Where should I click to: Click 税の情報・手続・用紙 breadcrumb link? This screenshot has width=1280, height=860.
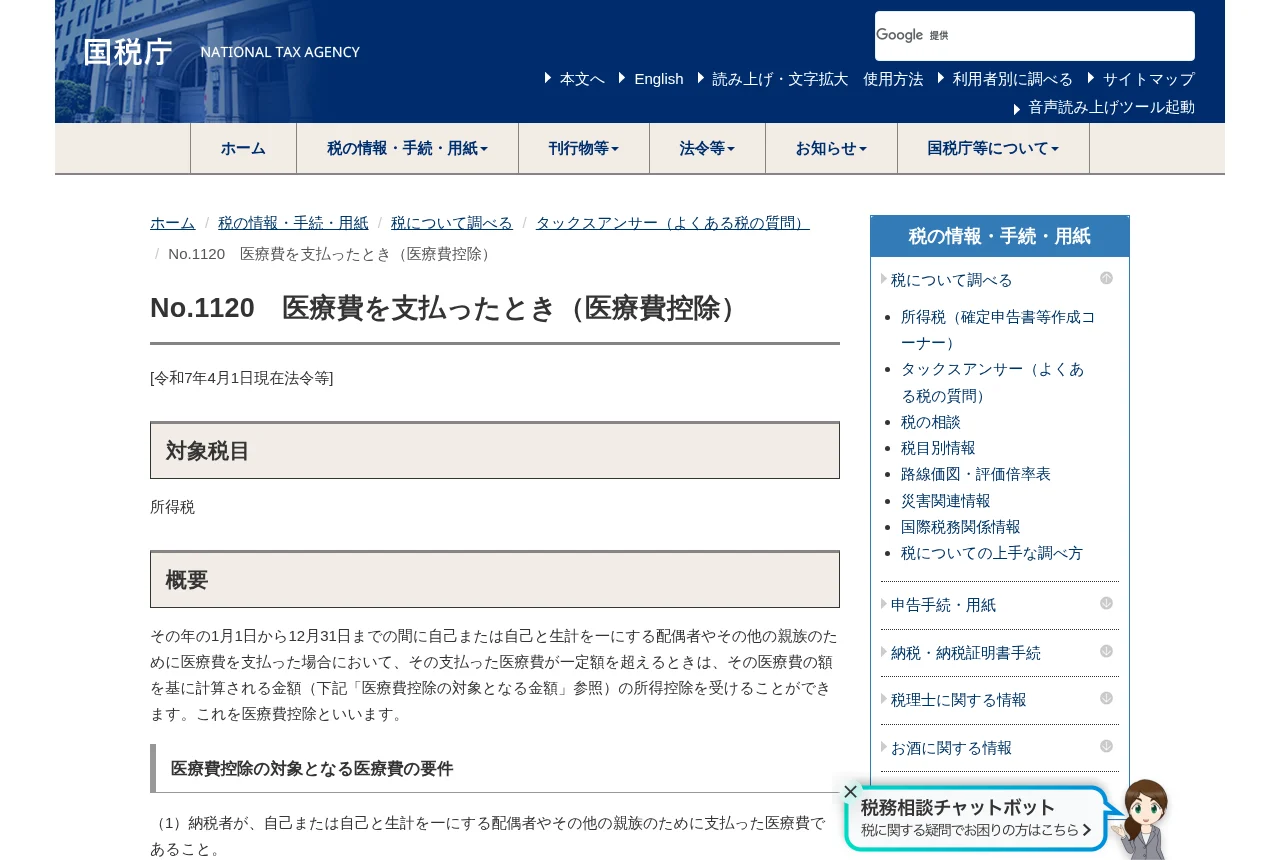(293, 223)
